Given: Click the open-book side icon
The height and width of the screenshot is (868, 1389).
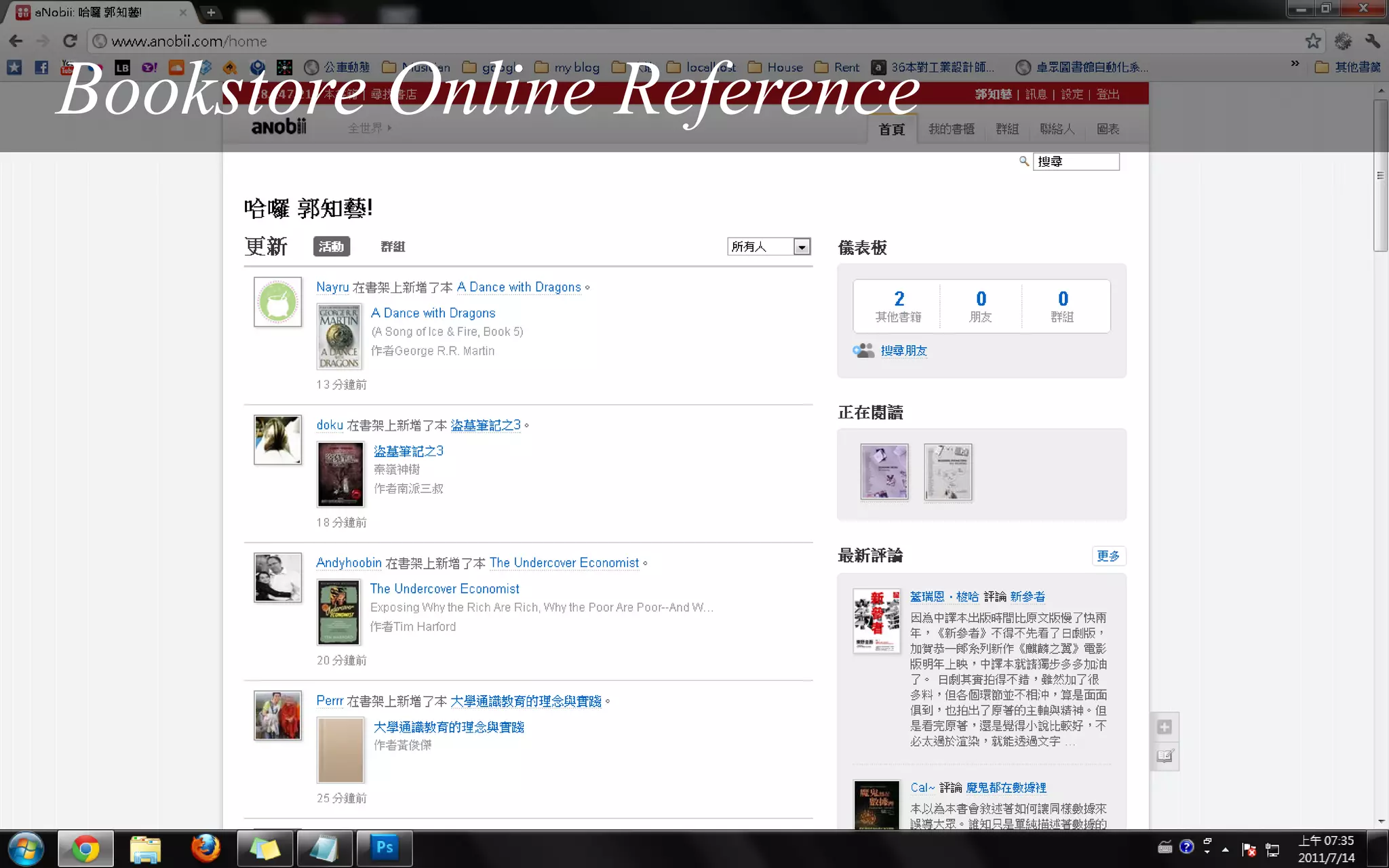Looking at the screenshot, I should coord(1165,755).
